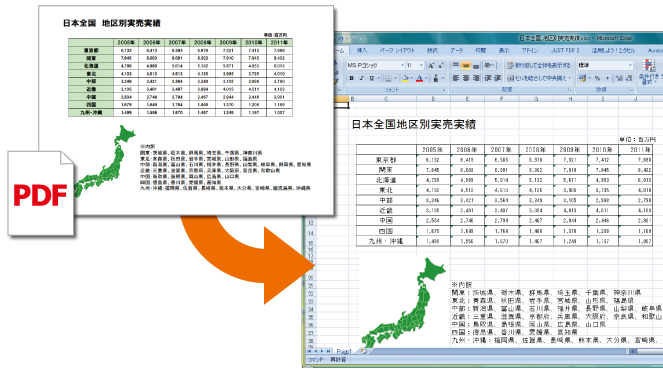Click 折り返して全体を表示する wrap text button
This screenshot has width=663, height=373.
pyautogui.click(x=539, y=66)
